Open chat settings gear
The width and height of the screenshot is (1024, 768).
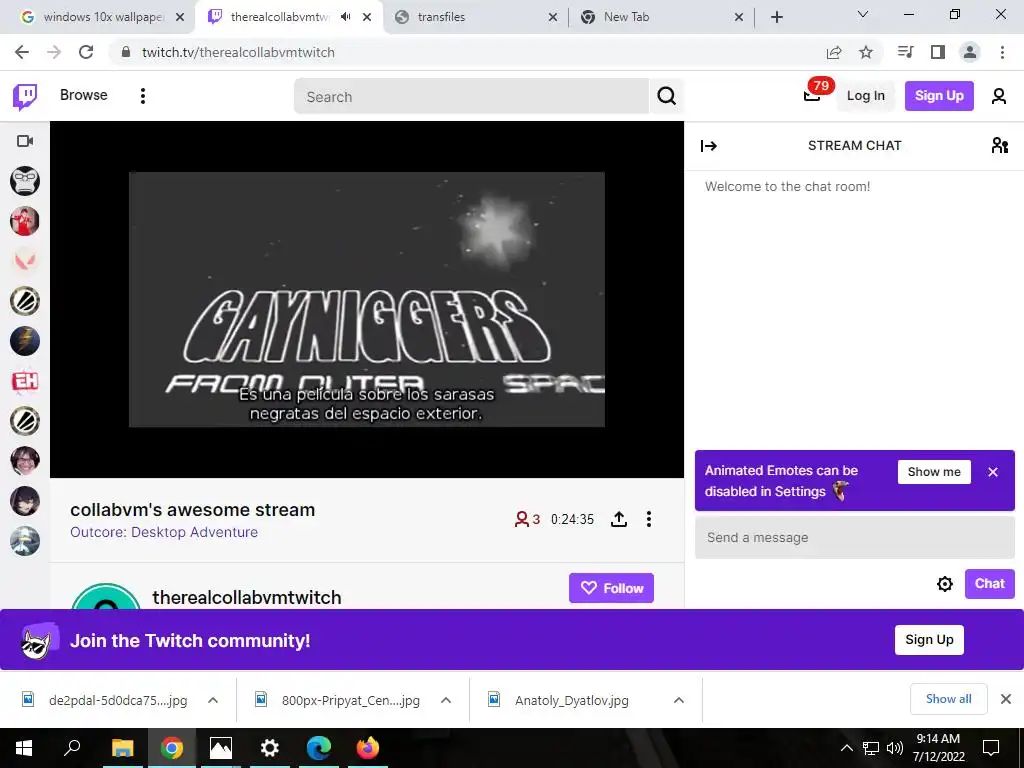[x=944, y=584]
